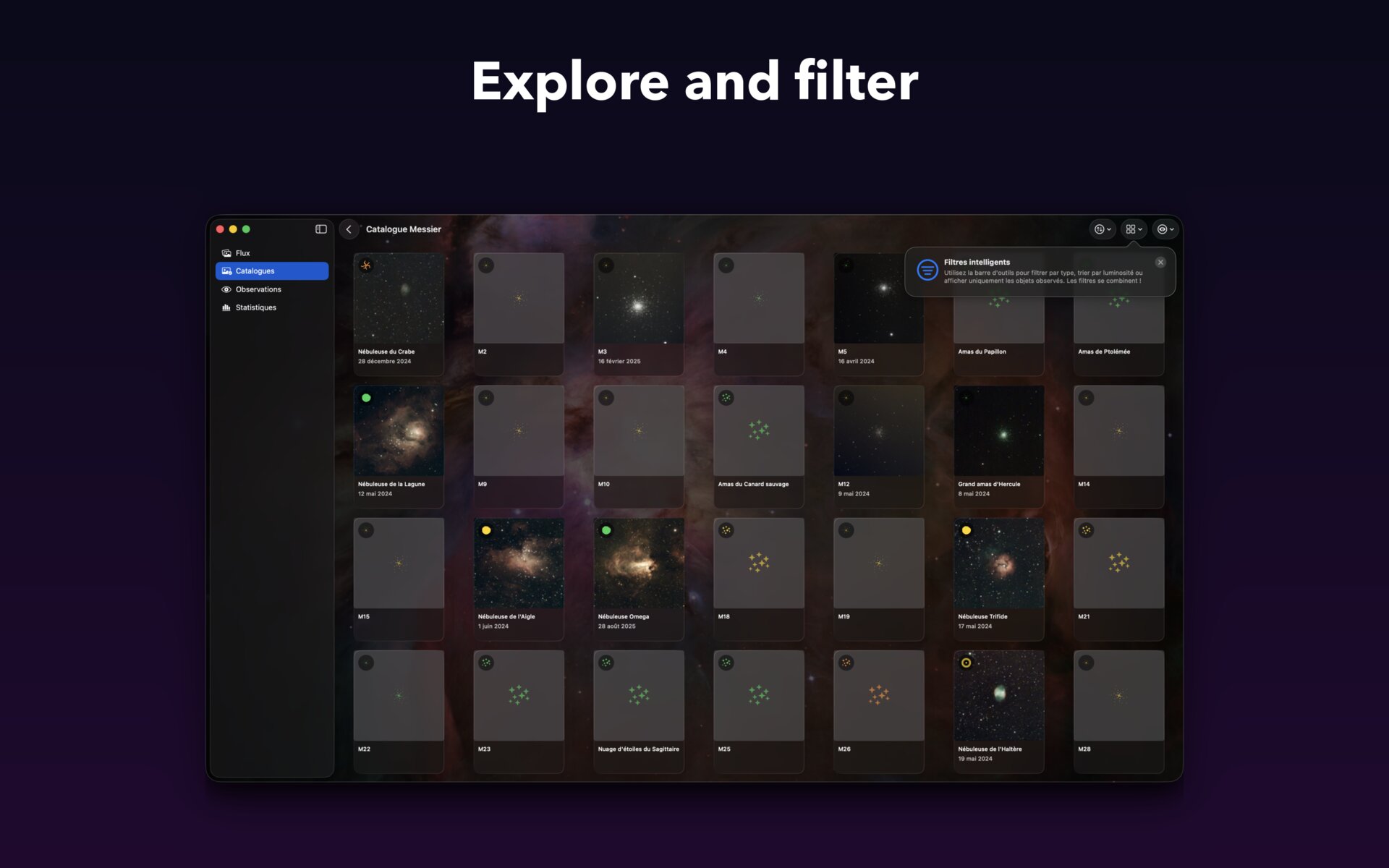This screenshot has height=868, width=1389.
Task: Click the type badge on M4 card
Action: (x=726, y=265)
